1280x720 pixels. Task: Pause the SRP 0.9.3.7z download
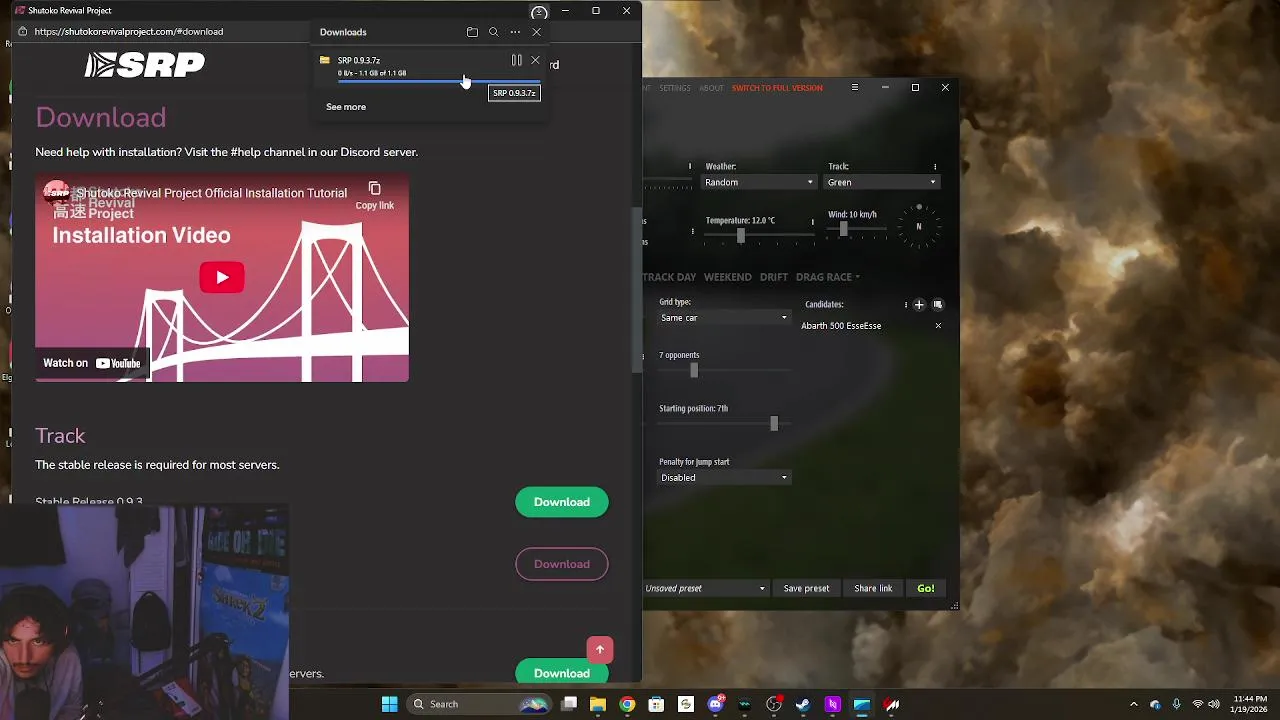pyautogui.click(x=517, y=61)
